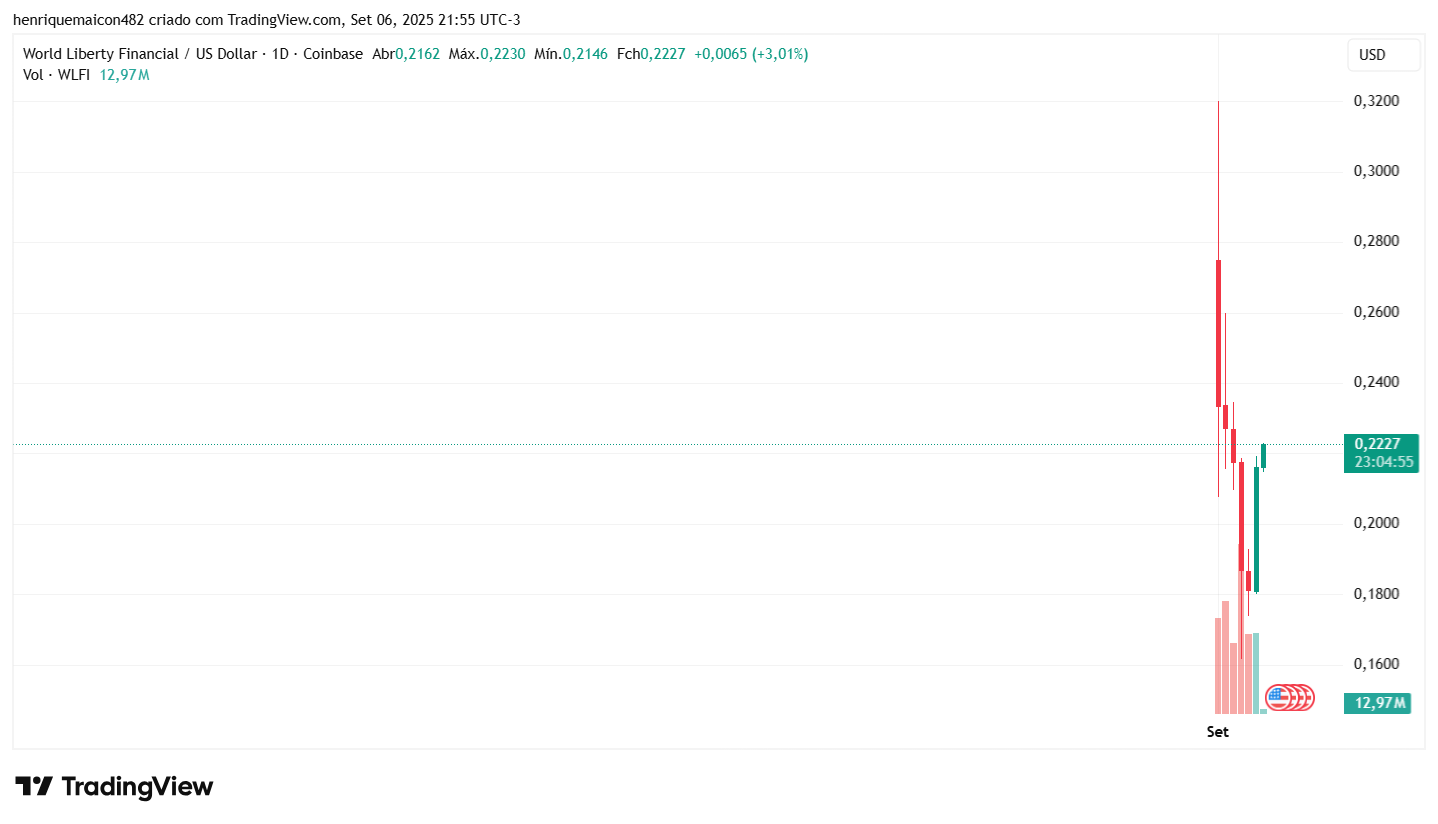
Task: Select the Mín. 0,2146 low value
Action: (x=571, y=54)
